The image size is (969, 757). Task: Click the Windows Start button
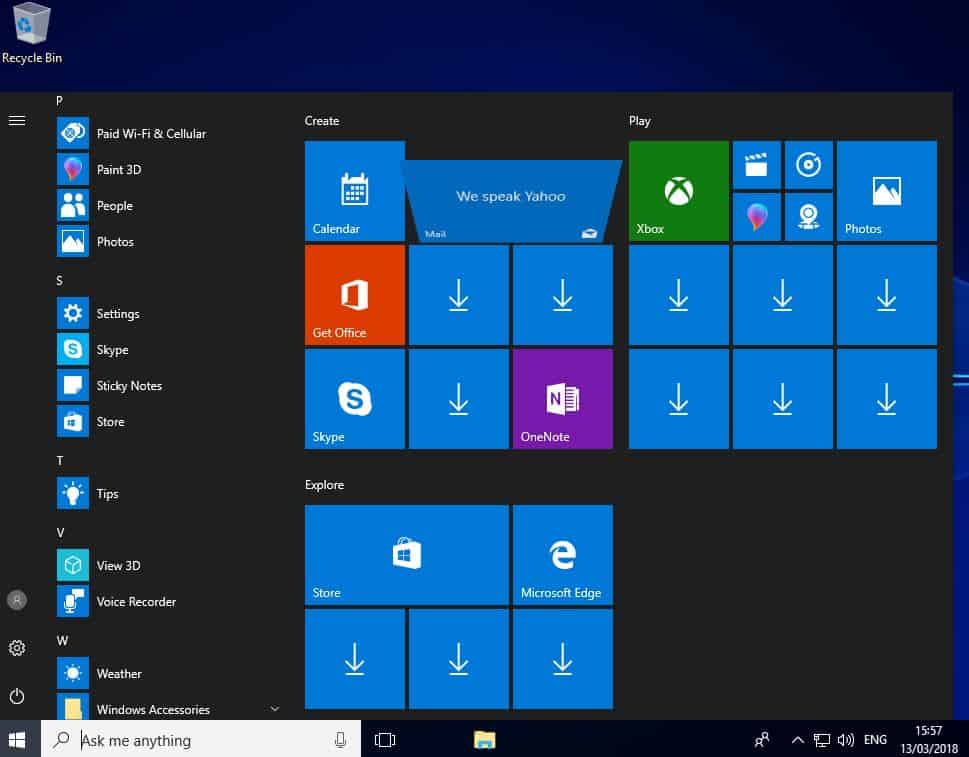point(17,740)
